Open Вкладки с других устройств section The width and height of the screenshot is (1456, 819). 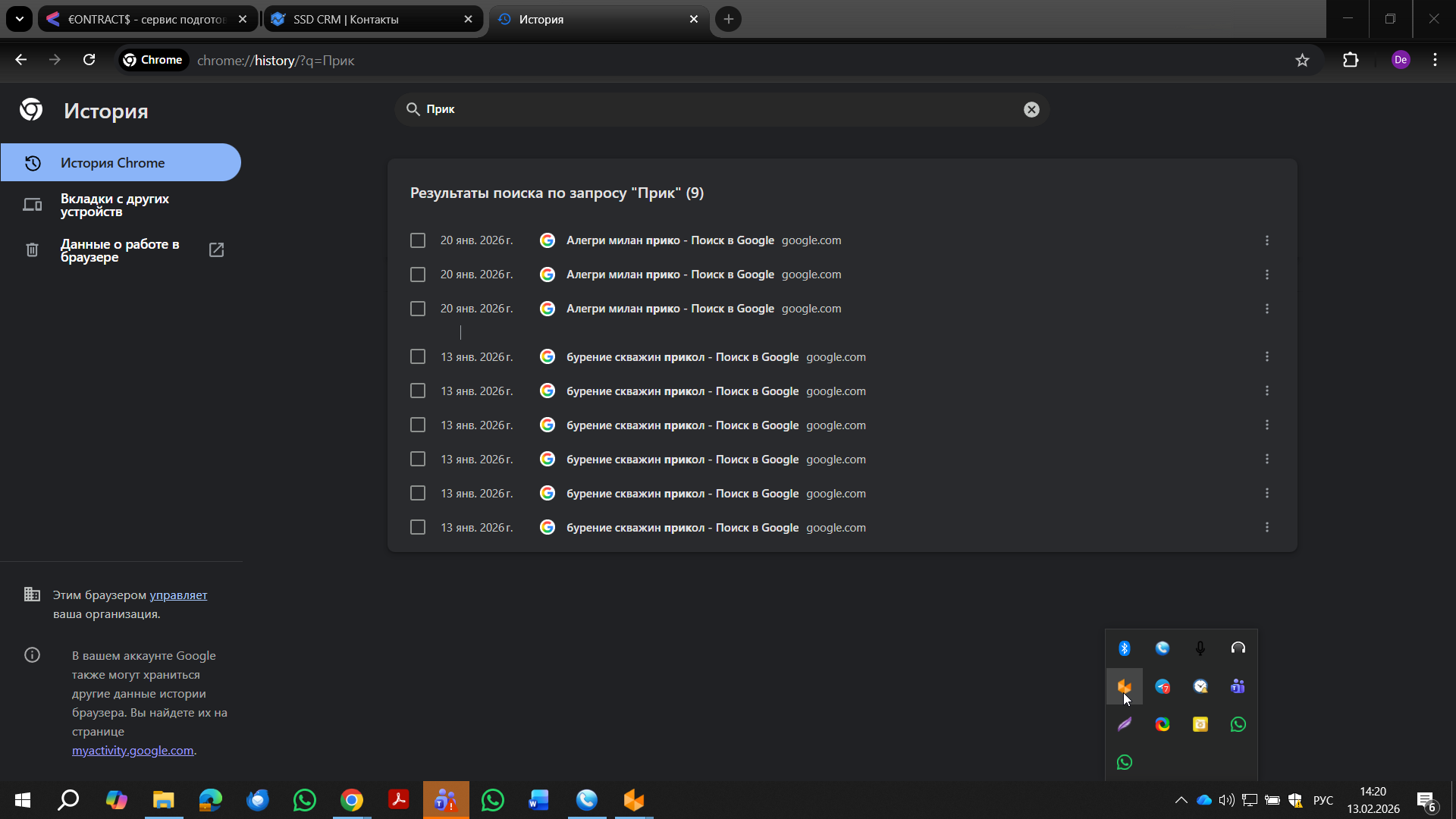(x=115, y=205)
